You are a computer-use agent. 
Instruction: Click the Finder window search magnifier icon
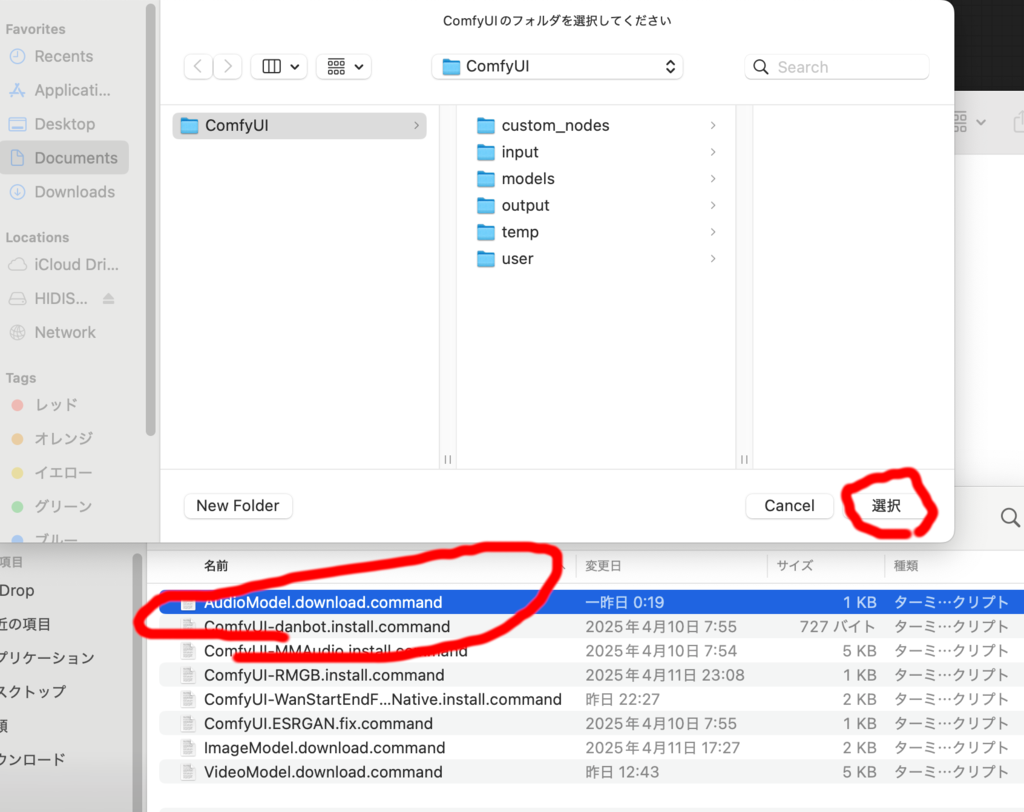[x=1010, y=517]
